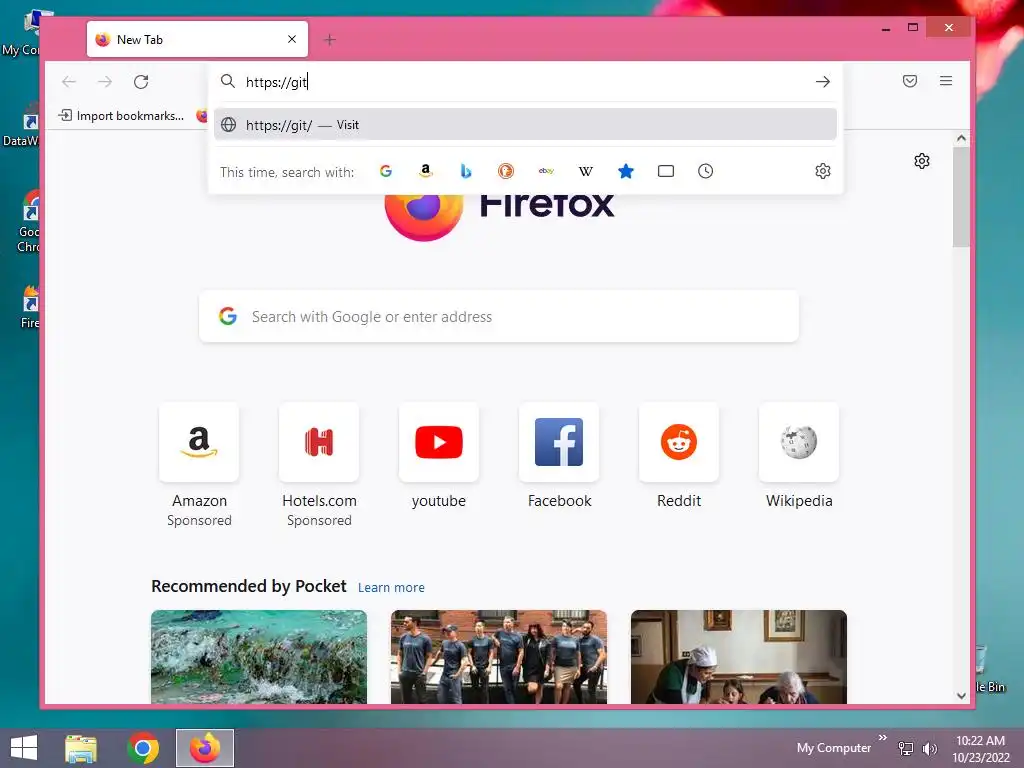Open a new tab with plus button
1024x768 pixels.
(x=330, y=40)
